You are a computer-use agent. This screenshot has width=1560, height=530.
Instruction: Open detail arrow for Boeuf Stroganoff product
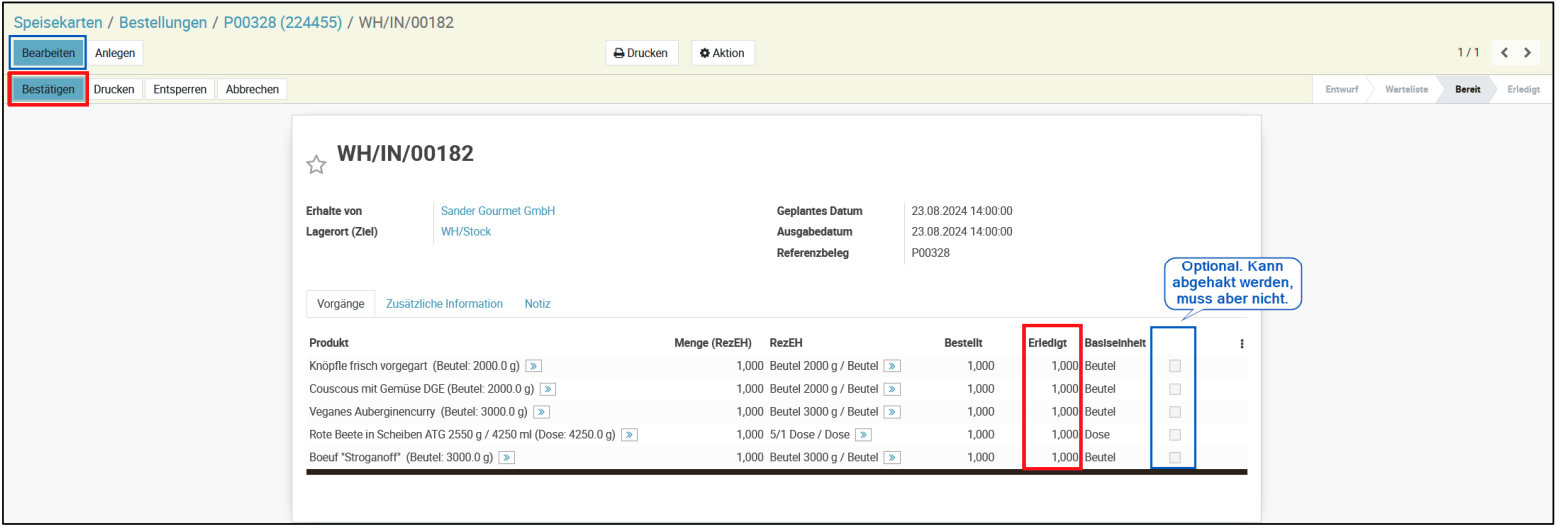[x=507, y=458]
